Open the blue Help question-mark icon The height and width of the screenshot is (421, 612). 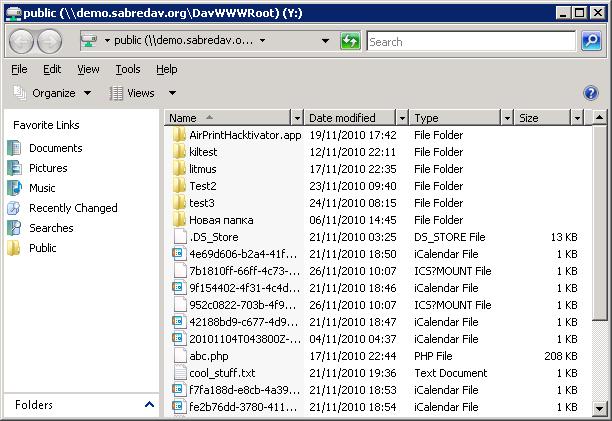click(x=591, y=93)
